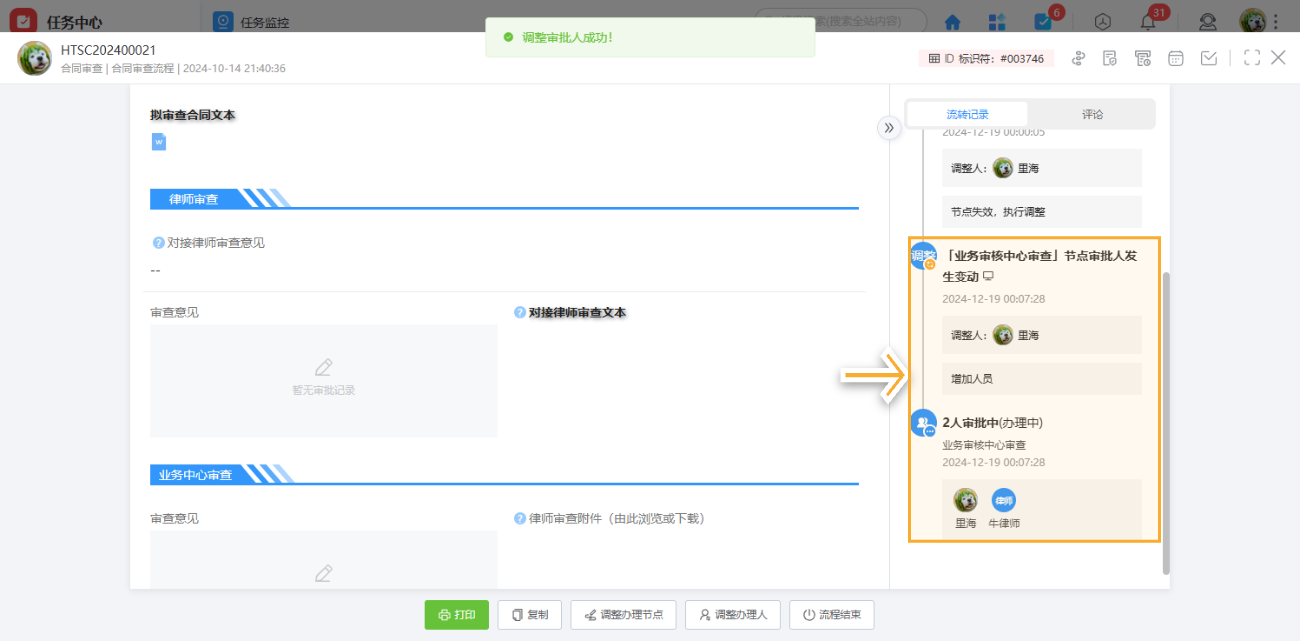Click the 打印 print button
This screenshot has width=1300, height=641.
pos(457,614)
